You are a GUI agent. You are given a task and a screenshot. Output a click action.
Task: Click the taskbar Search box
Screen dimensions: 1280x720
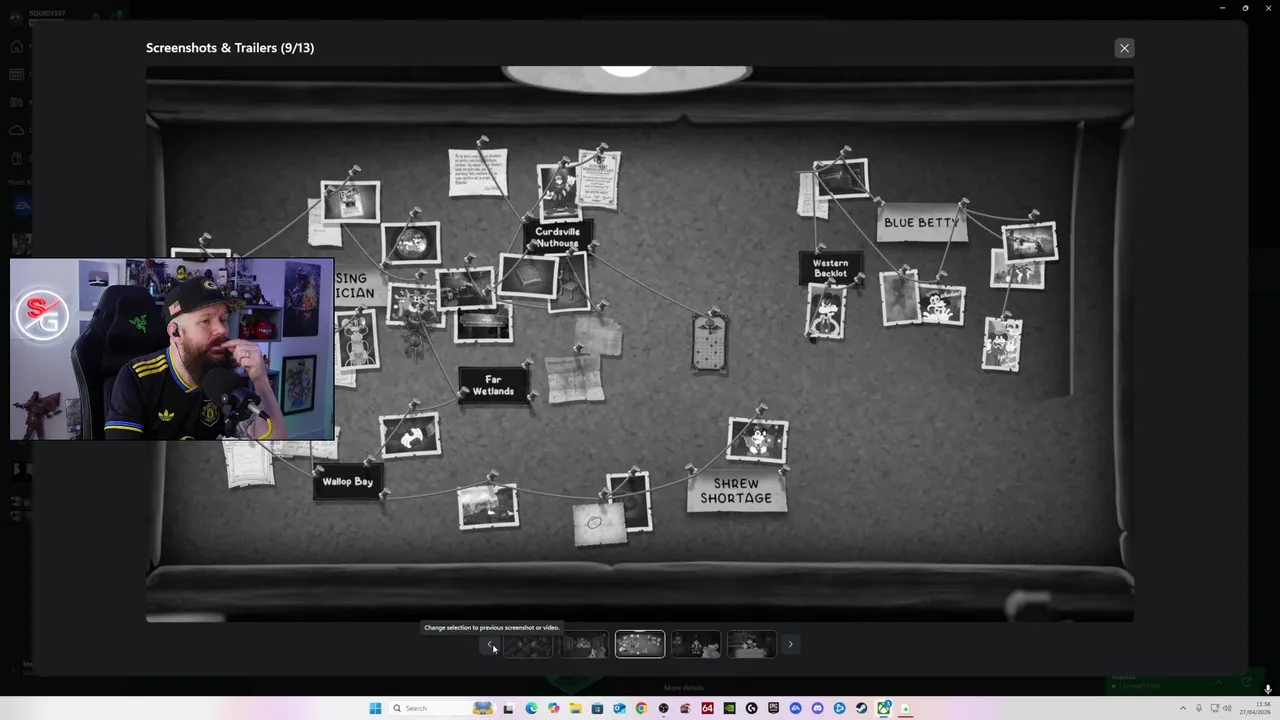point(442,708)
